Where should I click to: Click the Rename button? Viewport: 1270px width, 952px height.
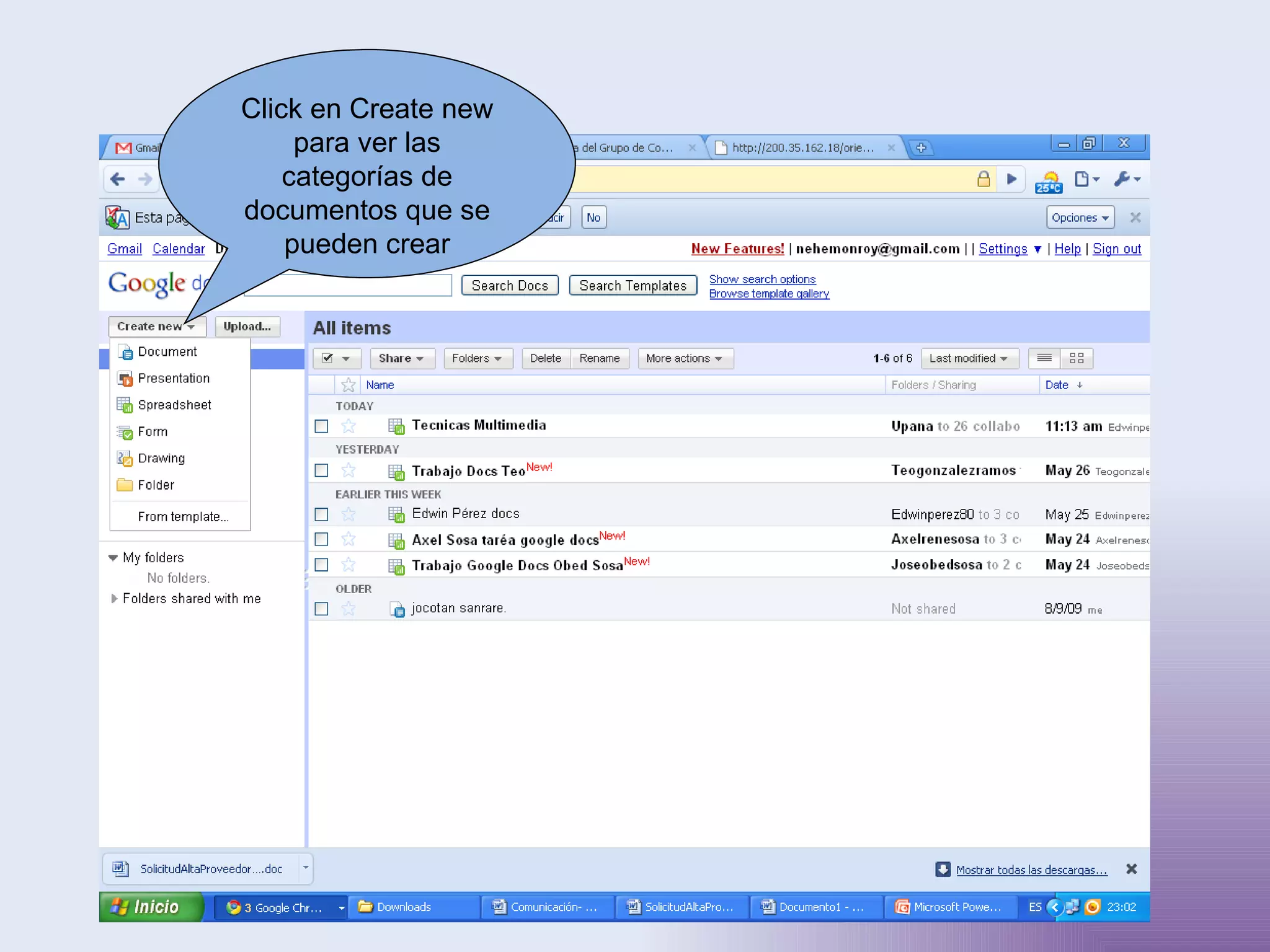[x=600, y=358]
